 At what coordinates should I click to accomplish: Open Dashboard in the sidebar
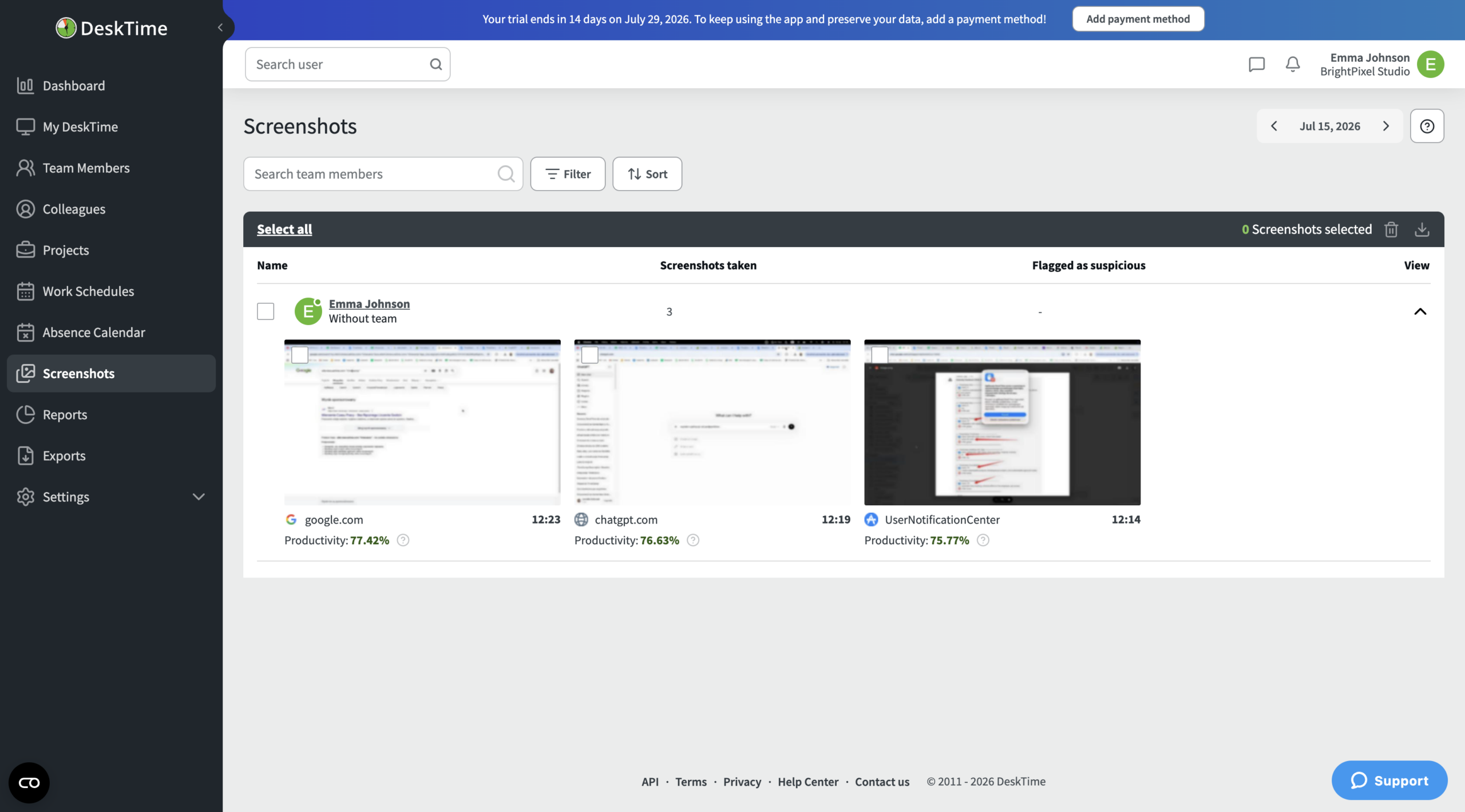[111, 86]
